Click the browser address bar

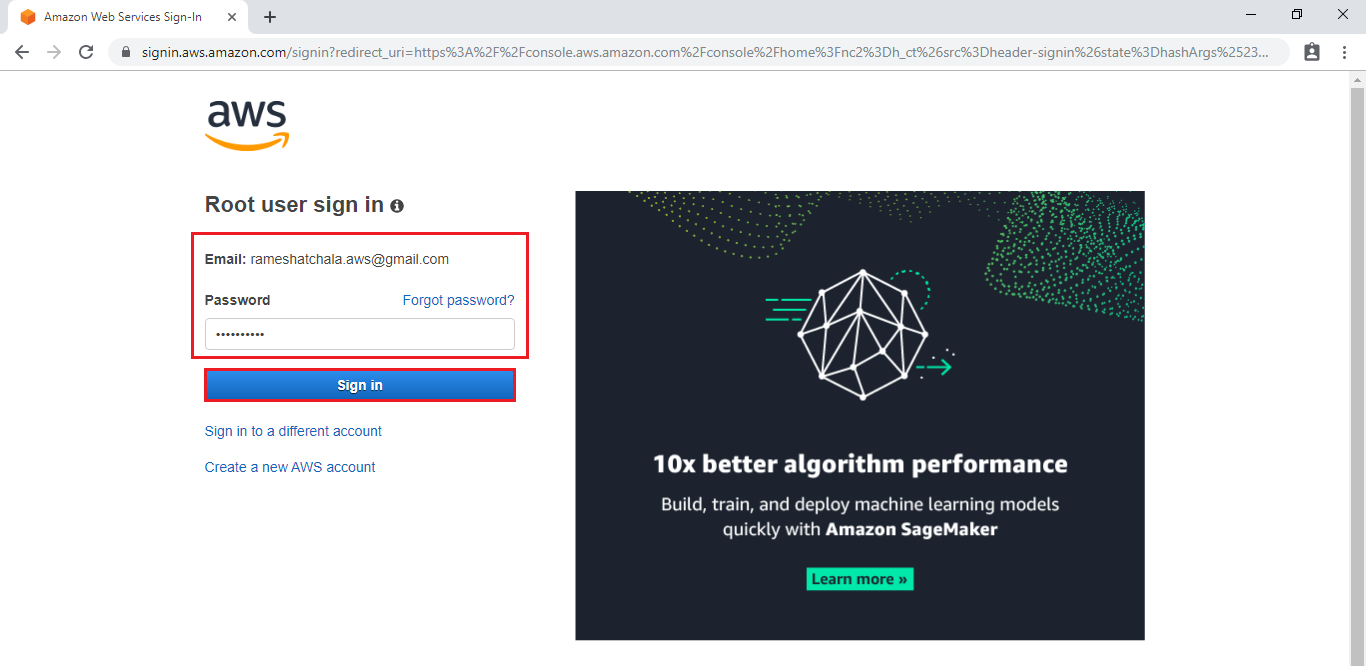(600, 51)
